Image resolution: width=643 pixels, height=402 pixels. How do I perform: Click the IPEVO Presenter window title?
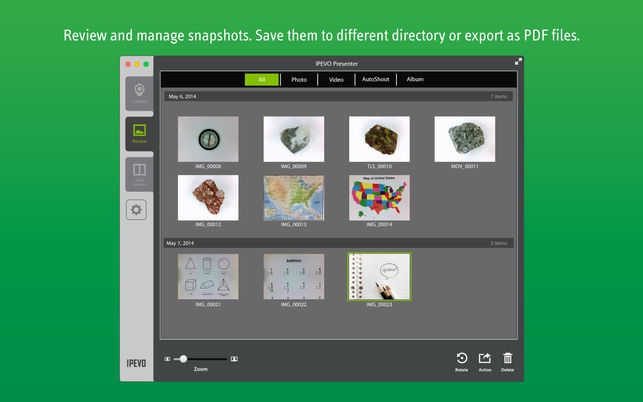pyautogui.click(x=337, y=64)
